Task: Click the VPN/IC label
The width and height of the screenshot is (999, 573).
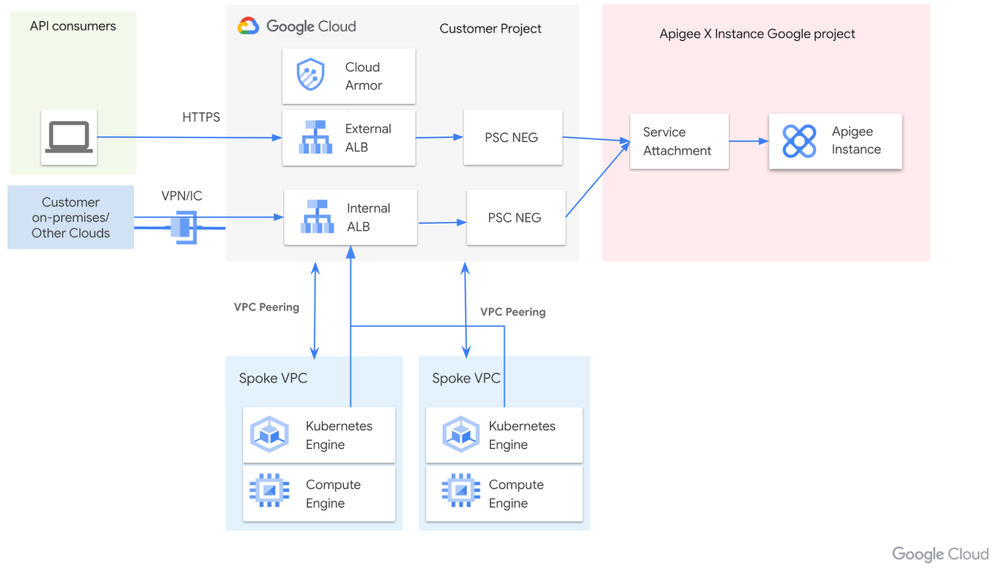Action: pyautogui.click(x=182, y=196)
